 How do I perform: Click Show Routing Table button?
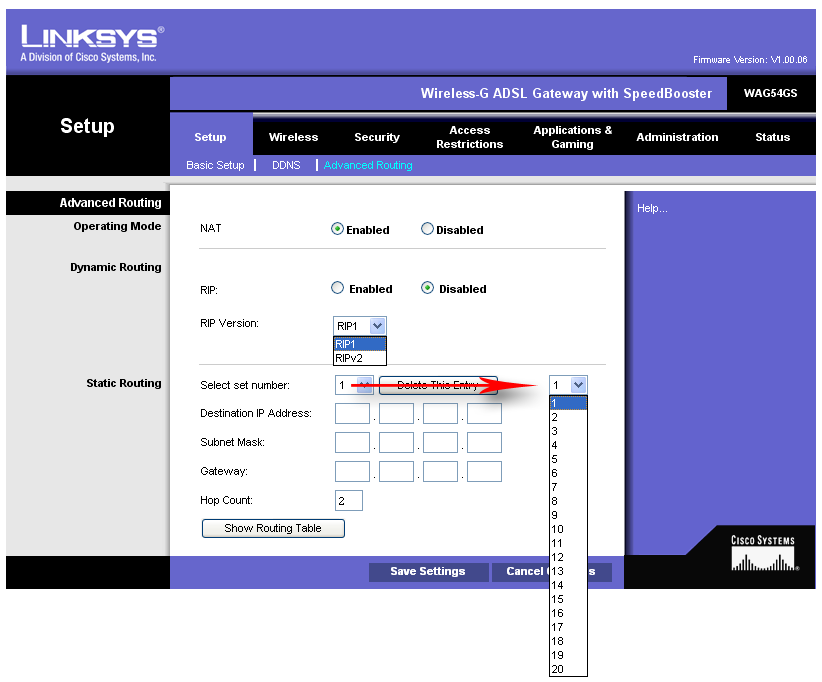(273, 528)
